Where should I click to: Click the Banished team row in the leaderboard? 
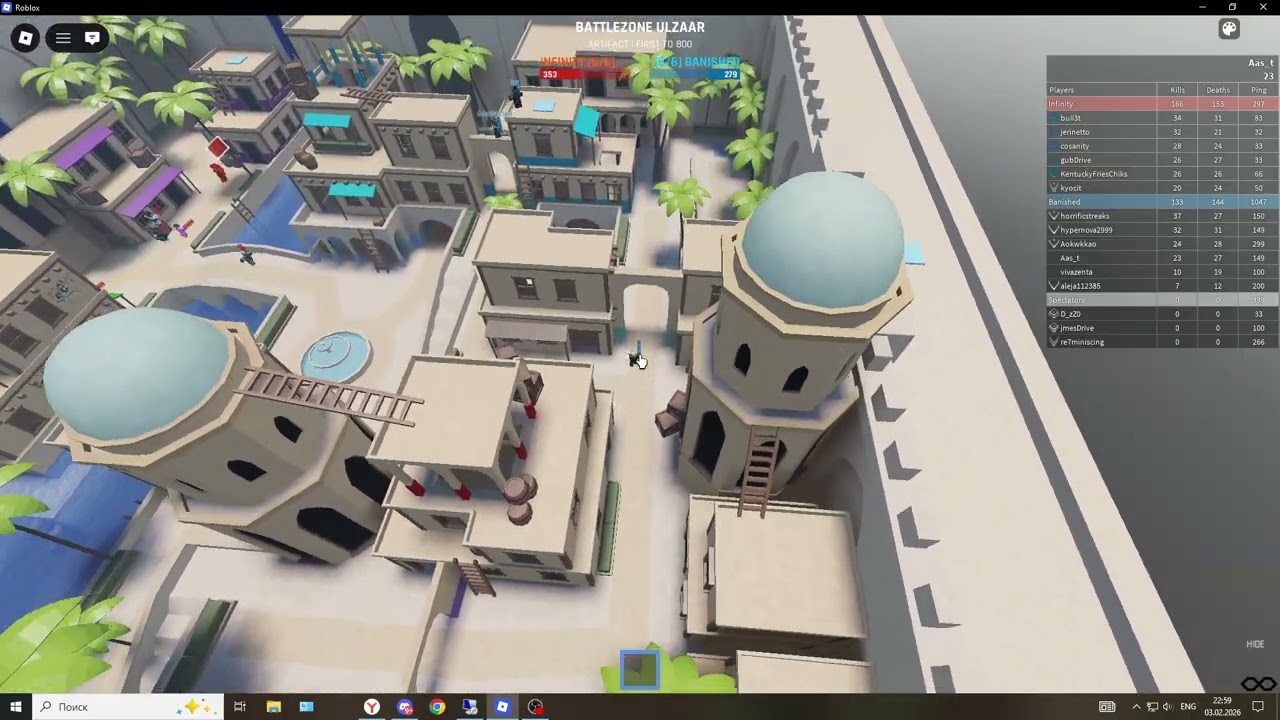coord(1162,202)
